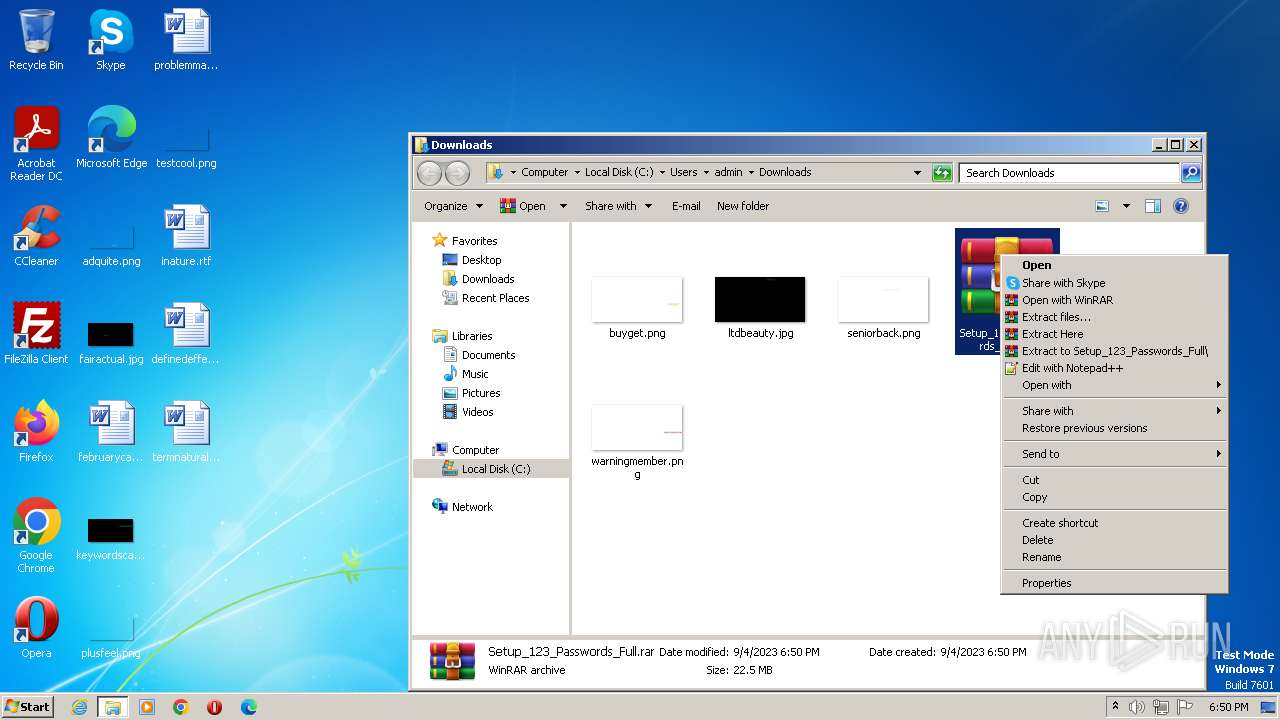1280x720 pixels.
Task: Select inature.rtf document on desktop
Action: click(186, 236)
